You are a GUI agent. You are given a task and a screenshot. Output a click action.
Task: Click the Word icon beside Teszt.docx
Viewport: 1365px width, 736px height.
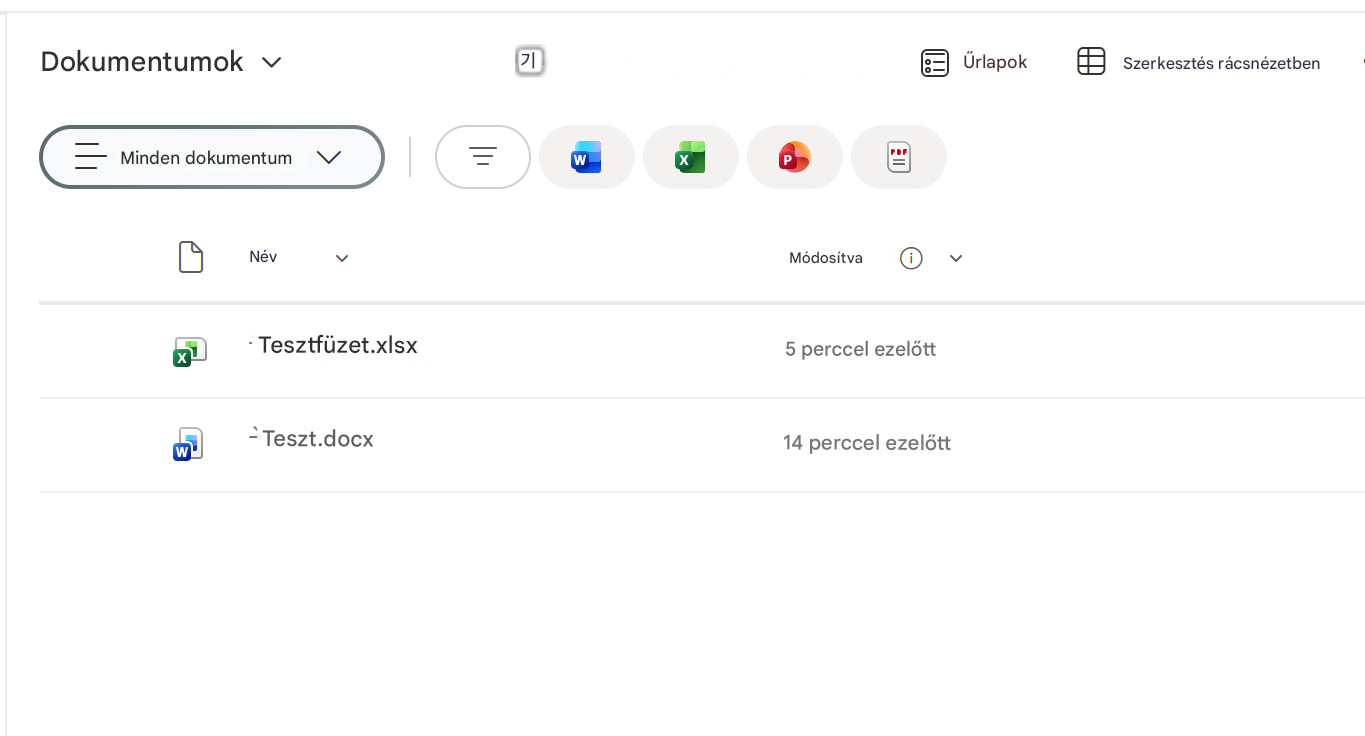point(188,444)
